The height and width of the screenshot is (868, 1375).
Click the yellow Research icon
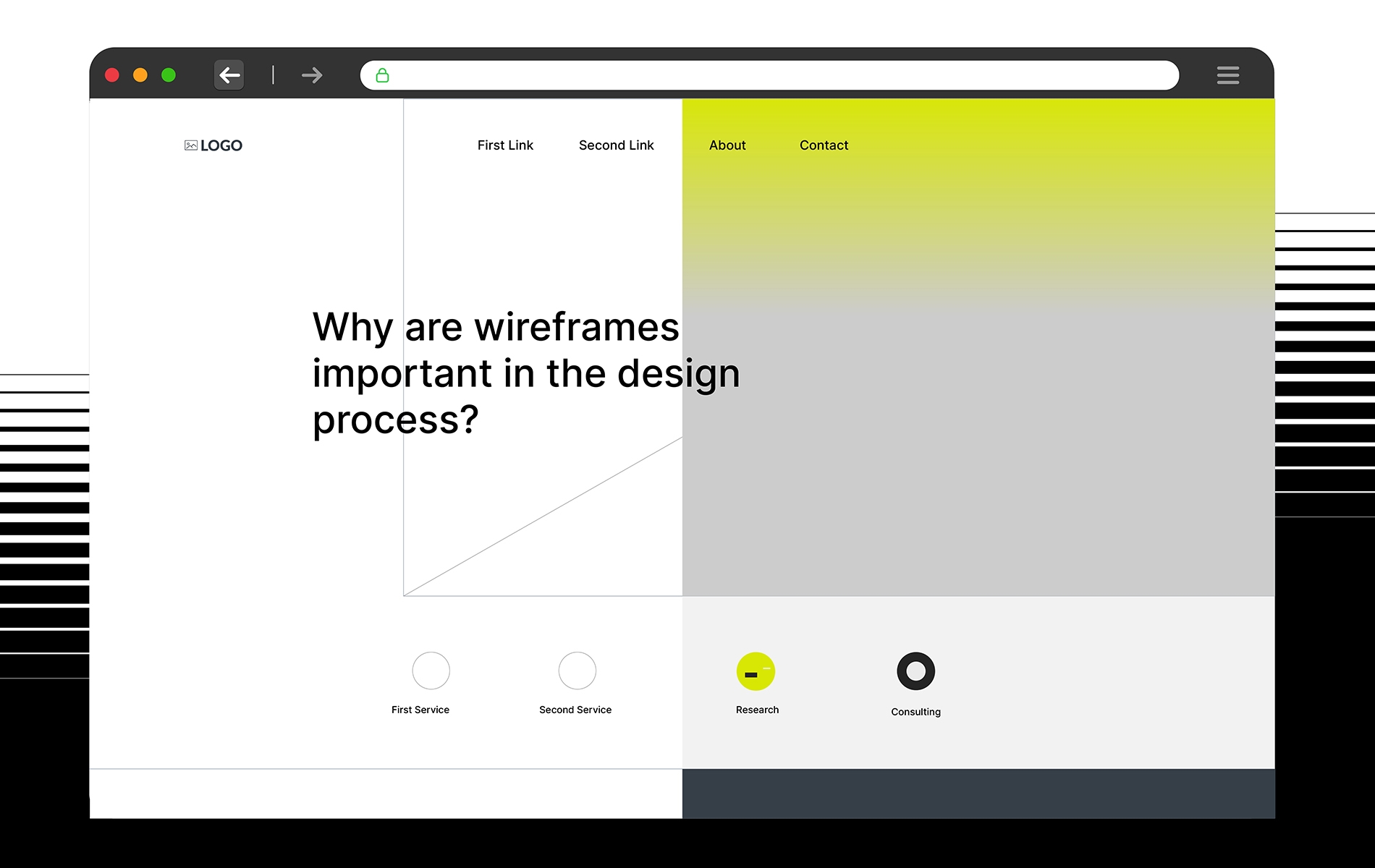coord(756,671)
